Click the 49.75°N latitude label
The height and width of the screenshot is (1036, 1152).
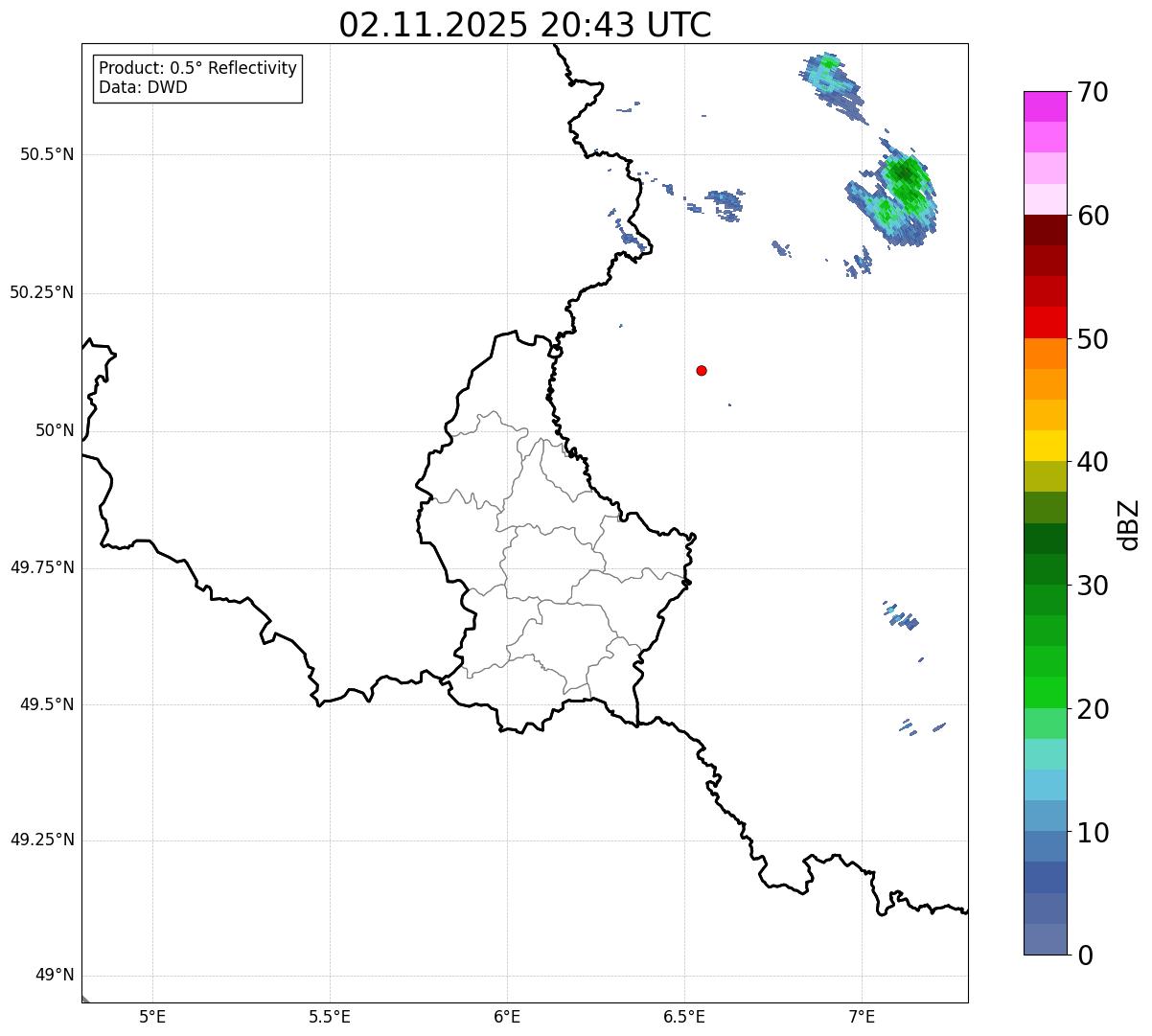pyautogui.click(x=41, y=567)
